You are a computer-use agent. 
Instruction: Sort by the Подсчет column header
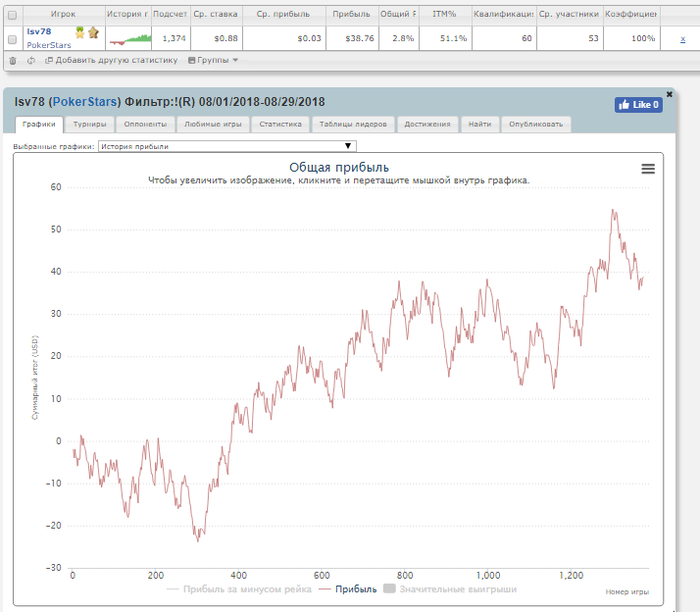pos(171,14)
